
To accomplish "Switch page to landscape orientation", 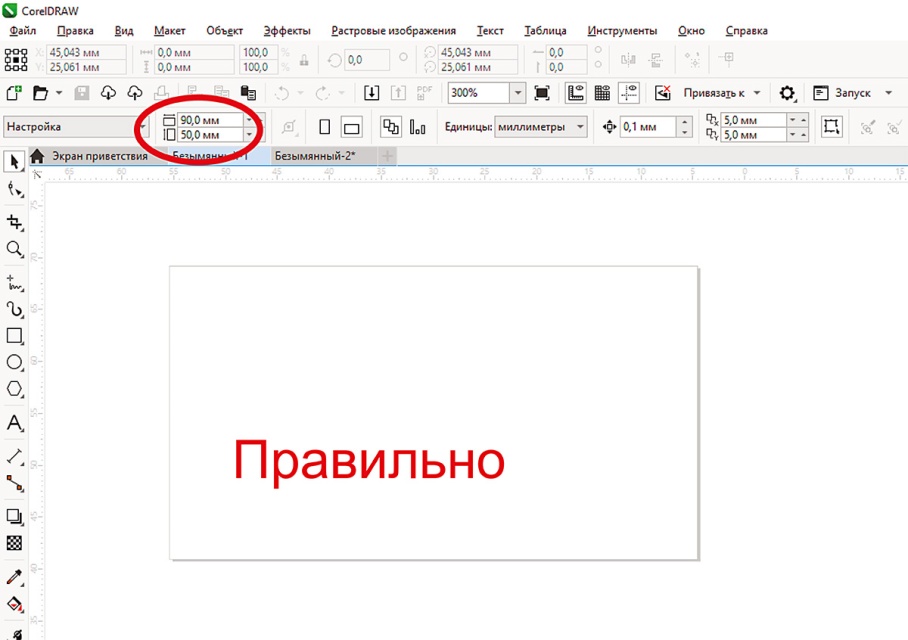I will [351, 127].
